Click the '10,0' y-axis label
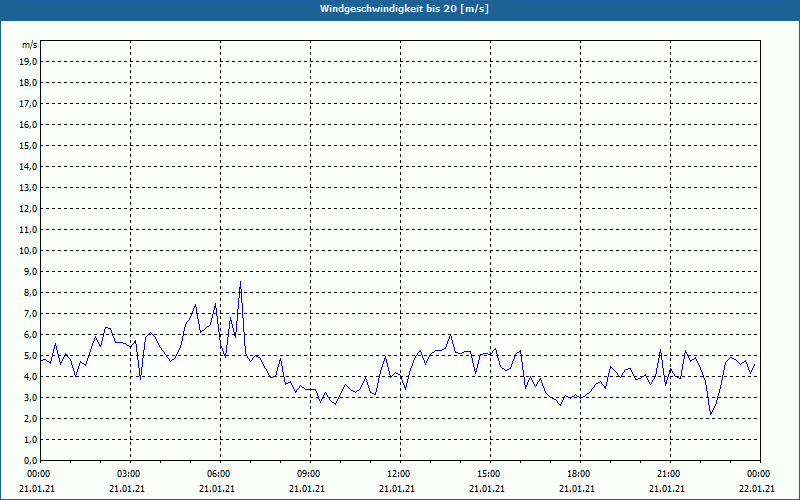The width and height of the screenshot is (800, 500). [x=29, y=251]
